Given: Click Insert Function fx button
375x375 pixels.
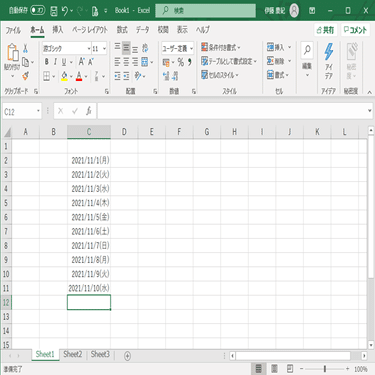Looking at the screenshot, I should click(x=89, y=111).
